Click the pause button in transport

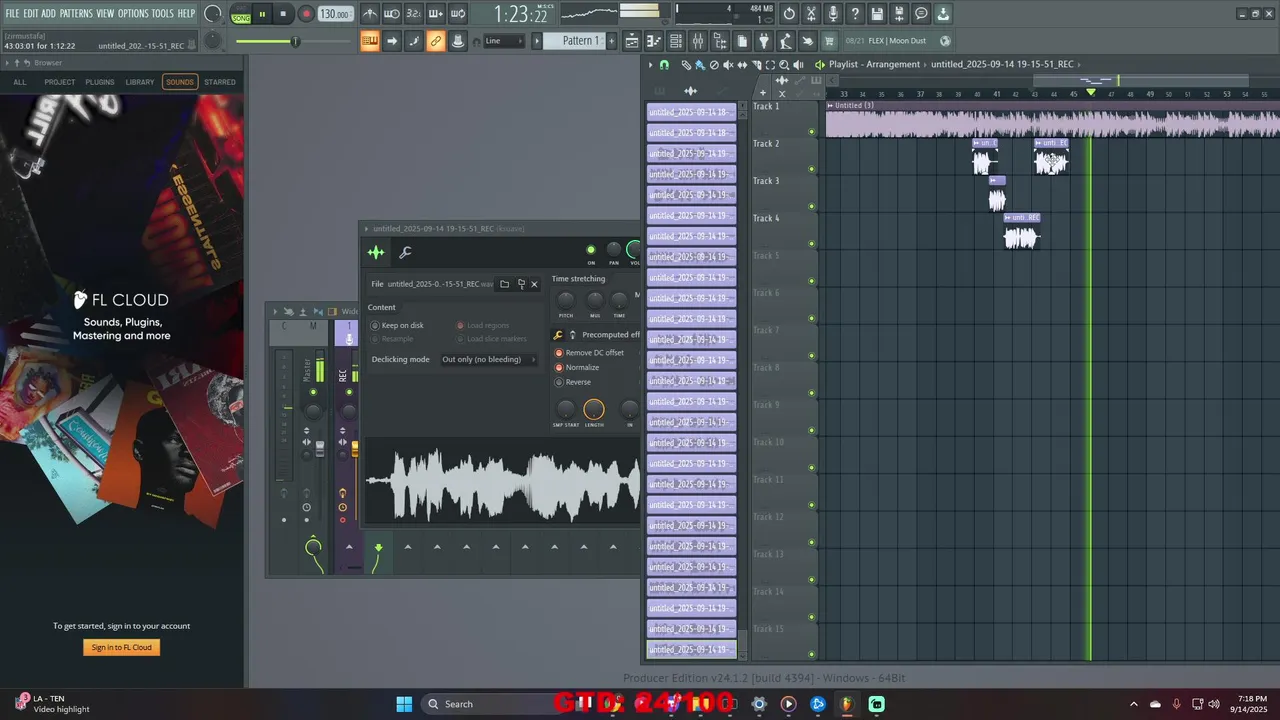click(262, 14)
